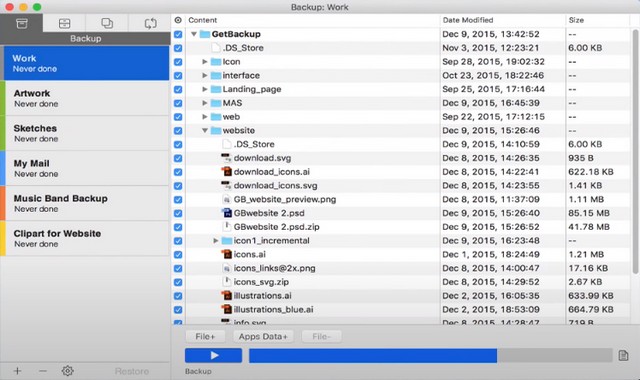This screenshot has height=380, width=640.
Task: Uncheck the Icon folder checkbox
Action: pyautogui.click(x=178, y=62)
